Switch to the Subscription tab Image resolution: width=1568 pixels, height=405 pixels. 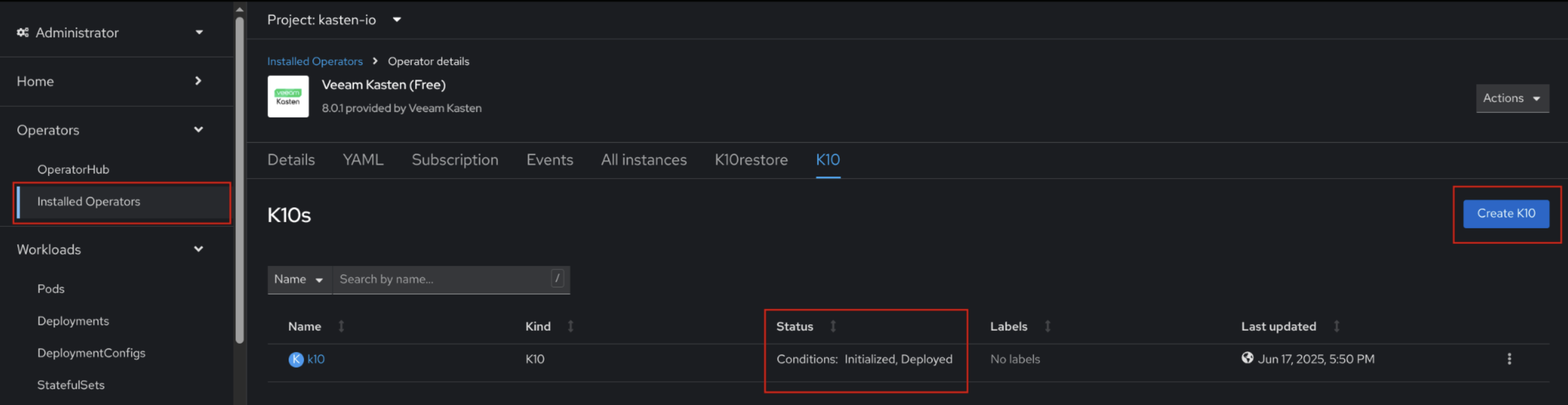(455, 159)
